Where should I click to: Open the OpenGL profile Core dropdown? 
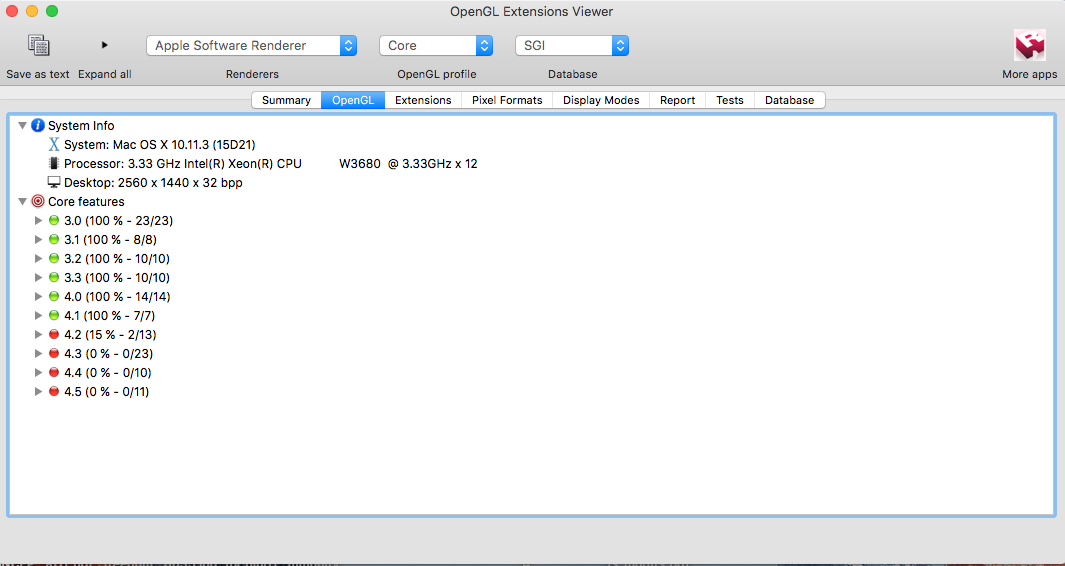(436, 46)
